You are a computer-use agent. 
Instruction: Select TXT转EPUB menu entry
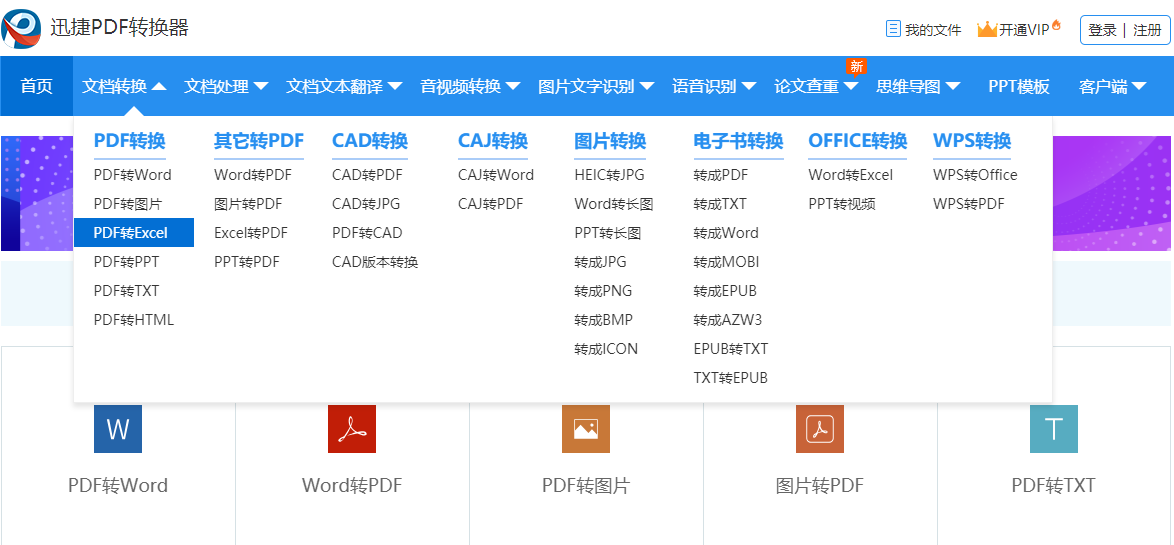(x=731, y=378)
